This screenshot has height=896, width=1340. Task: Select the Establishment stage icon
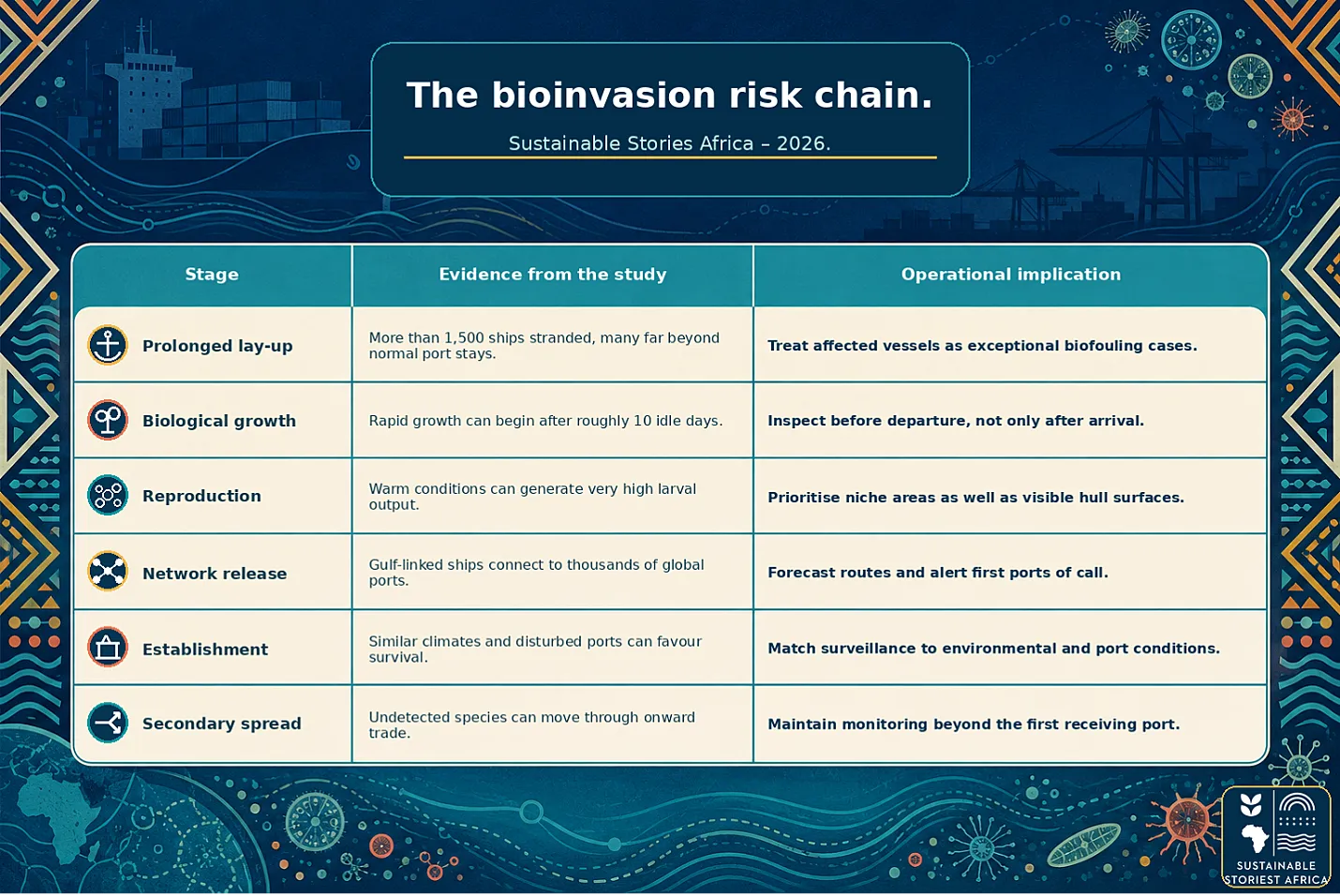click(x=108, y=647)
